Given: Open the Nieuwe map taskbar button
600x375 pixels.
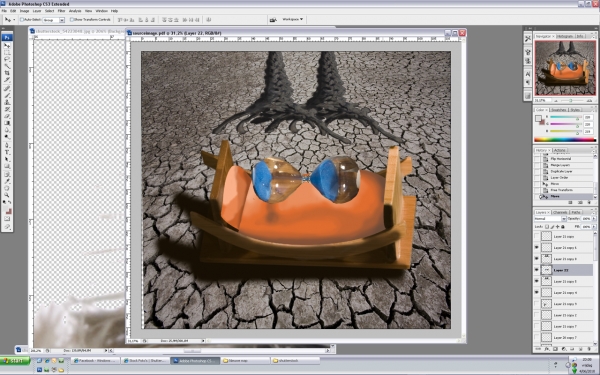Looking at the screenshot, I should [x=245, y=360].
